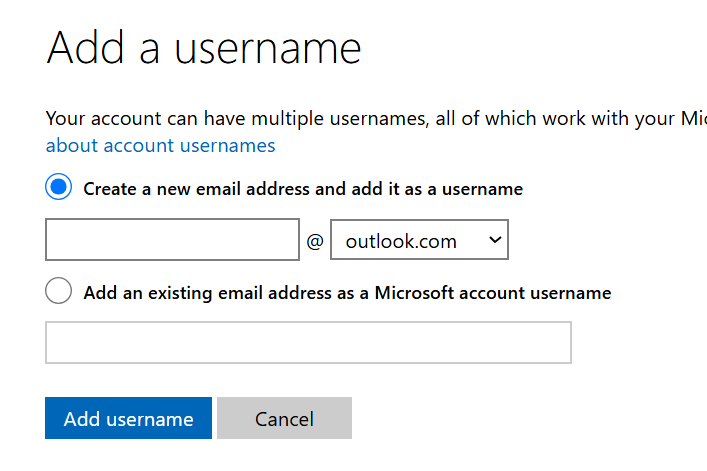Viewport: 707px width, 471px height.
Task: Click the Cancel button
Action: coord(285,418)
